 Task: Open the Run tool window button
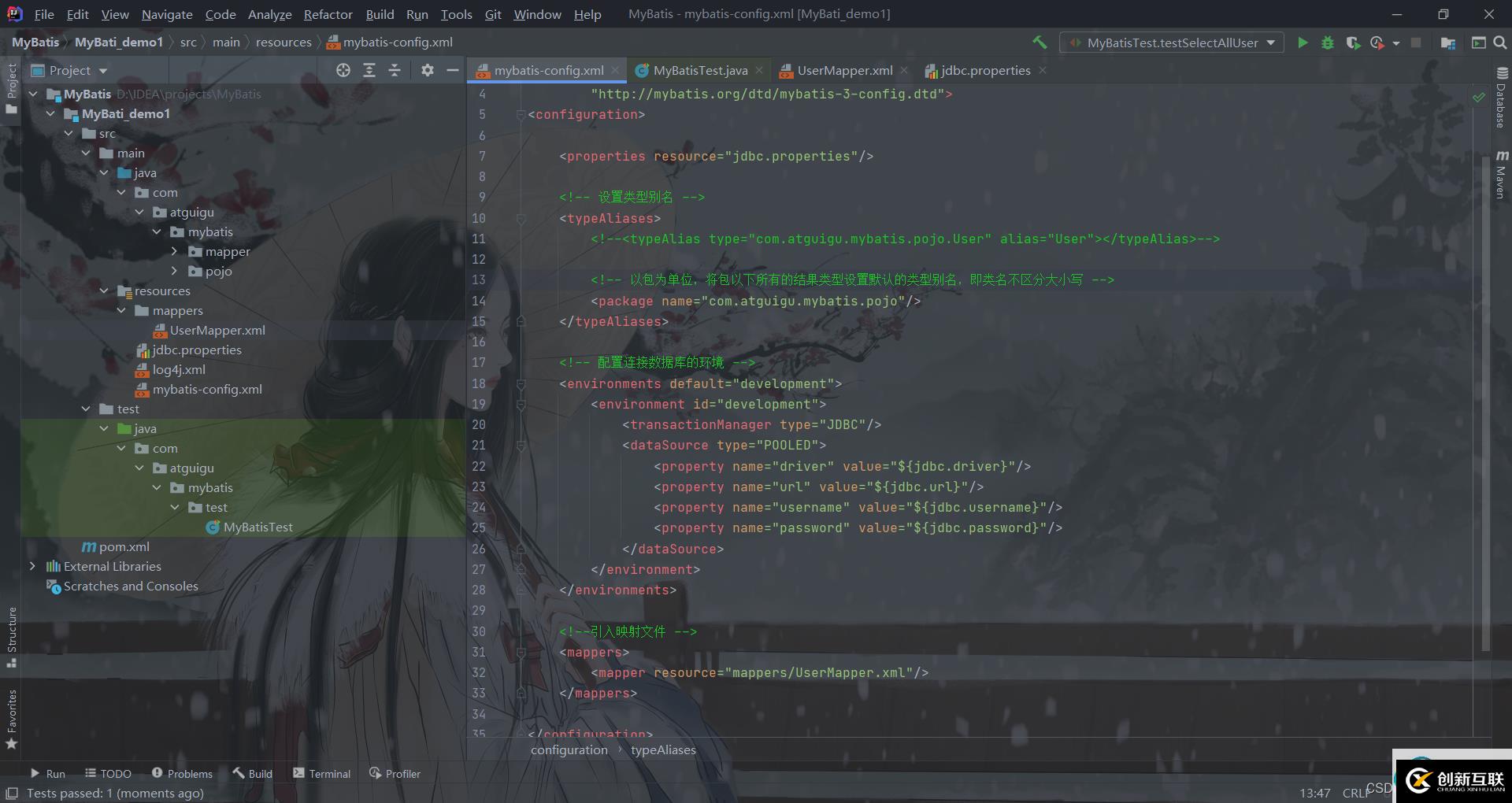(x=47, y=774)
